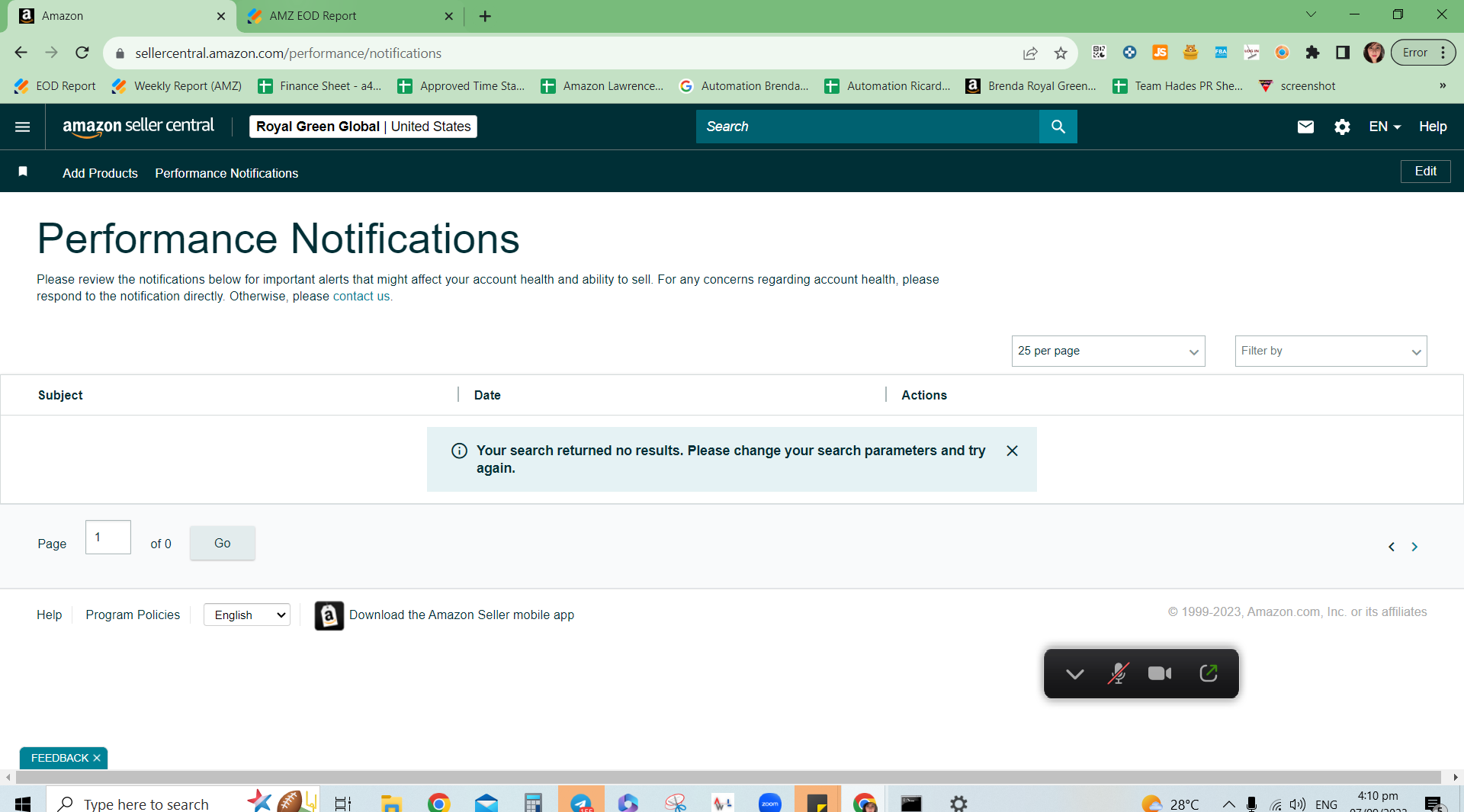Screen dimensions: 1464x812
Task: Open Performance Notifications menu item
Action: 226,173
